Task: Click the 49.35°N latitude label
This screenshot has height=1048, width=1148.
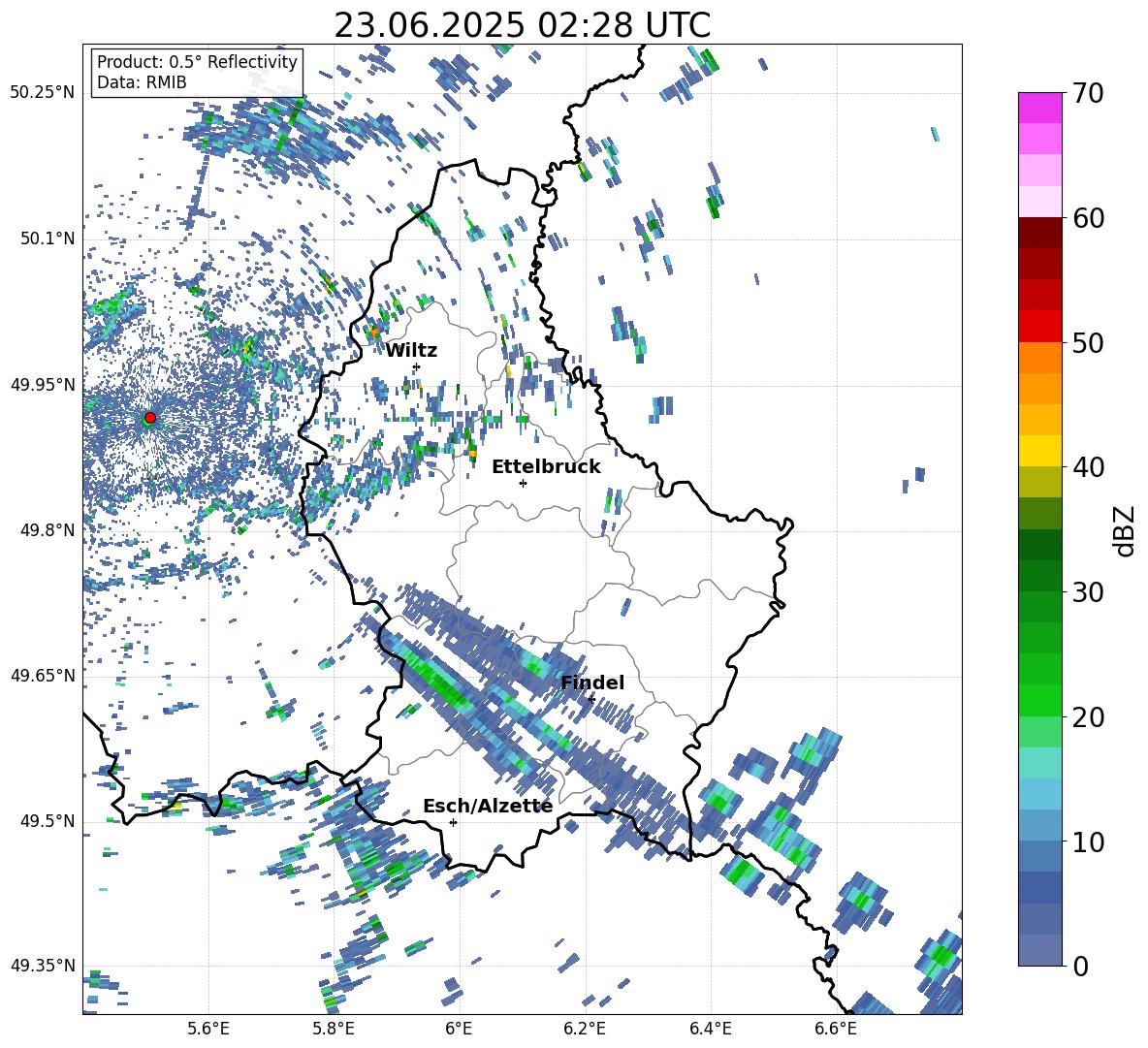Action: [43, 966]
